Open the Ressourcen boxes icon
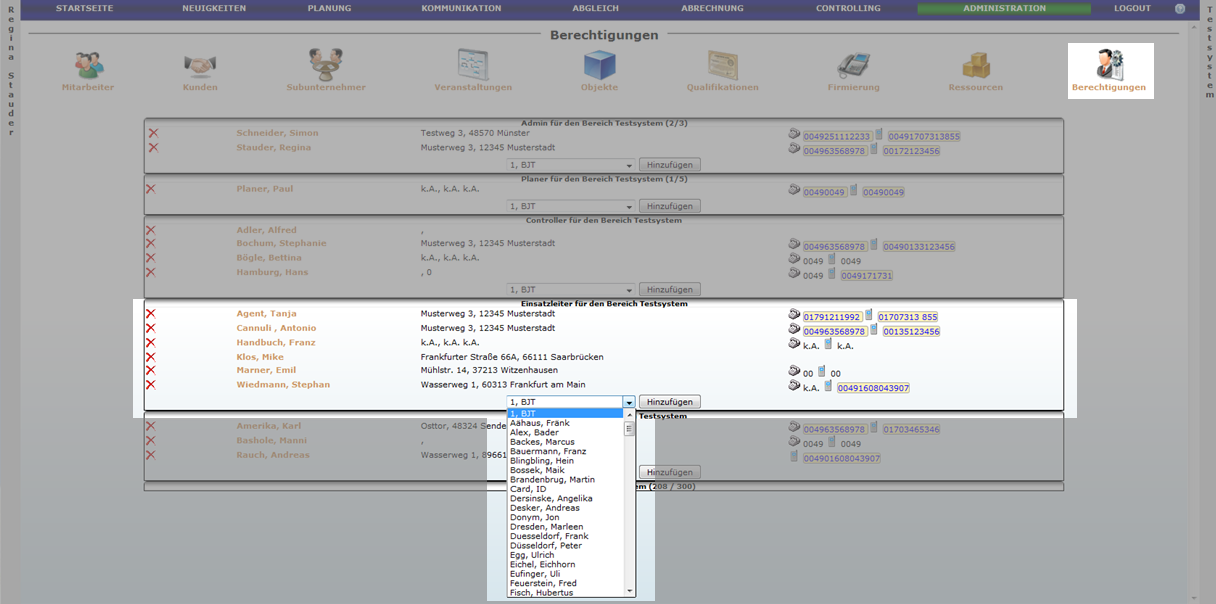Viewport: 1216px width, 604px height. pos(975,65)
